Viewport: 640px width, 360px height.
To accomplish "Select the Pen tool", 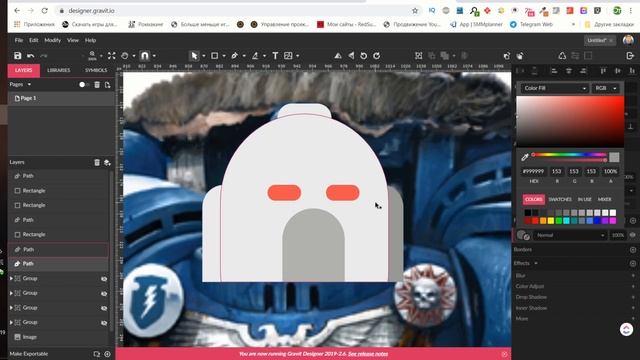I will click(x=235, y=56).
